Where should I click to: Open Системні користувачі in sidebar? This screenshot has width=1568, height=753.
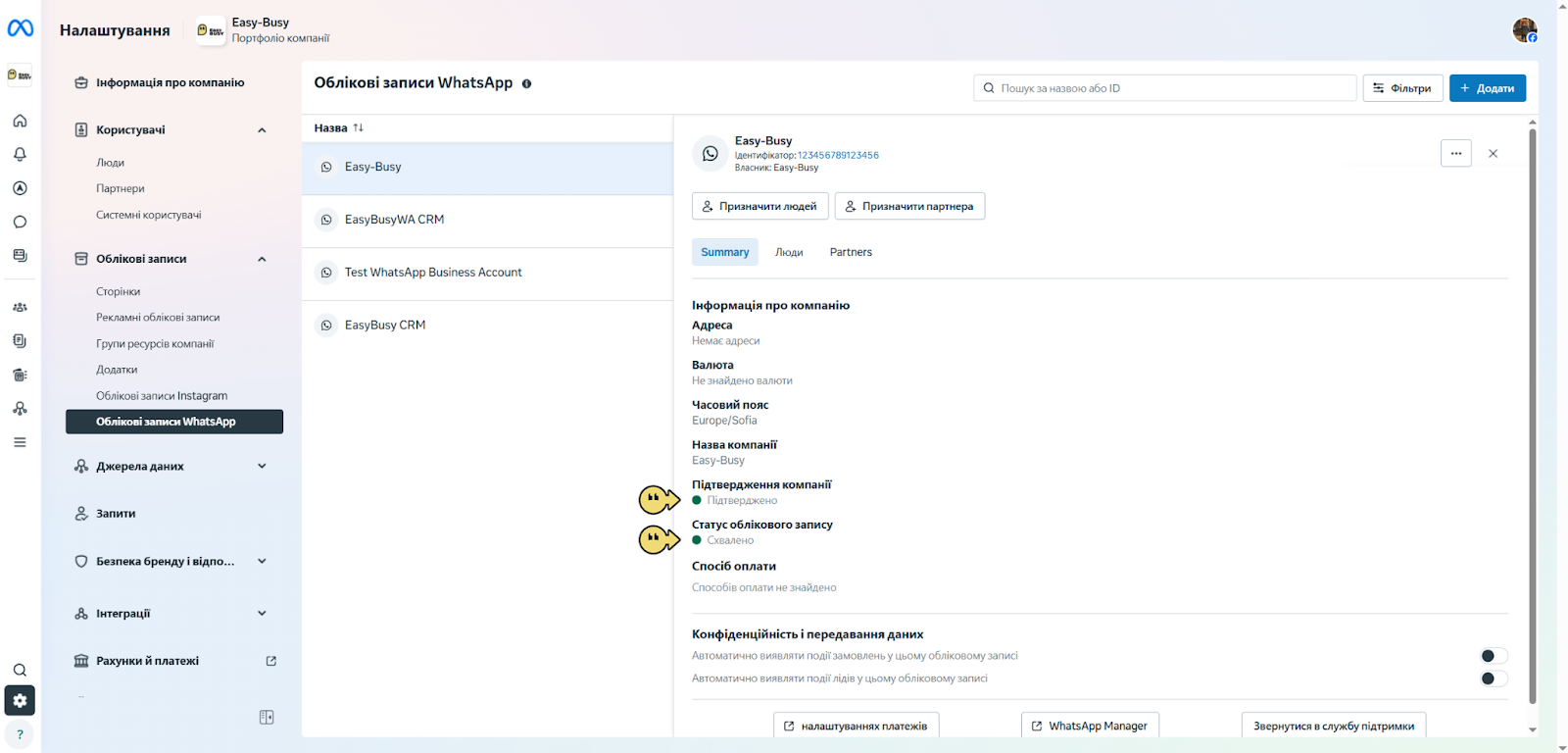(x=149, y=215)
